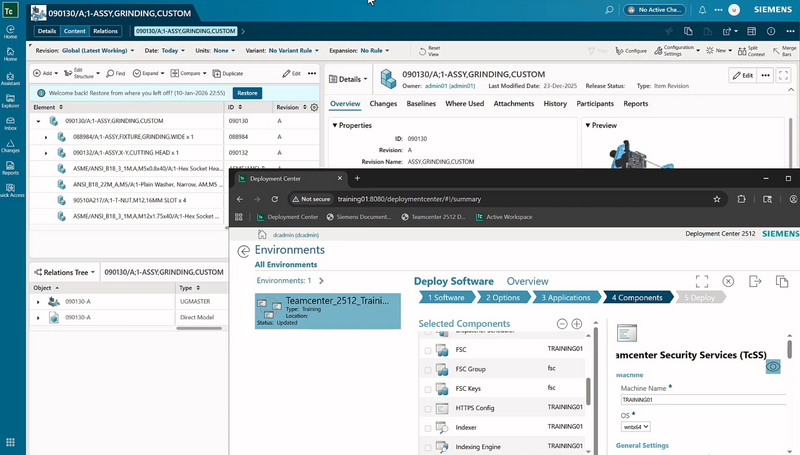Image resolution: width=800 pixels, height=455 pixels.
Task: Go back with the Environments back arrow
Action: click(244, 251)
